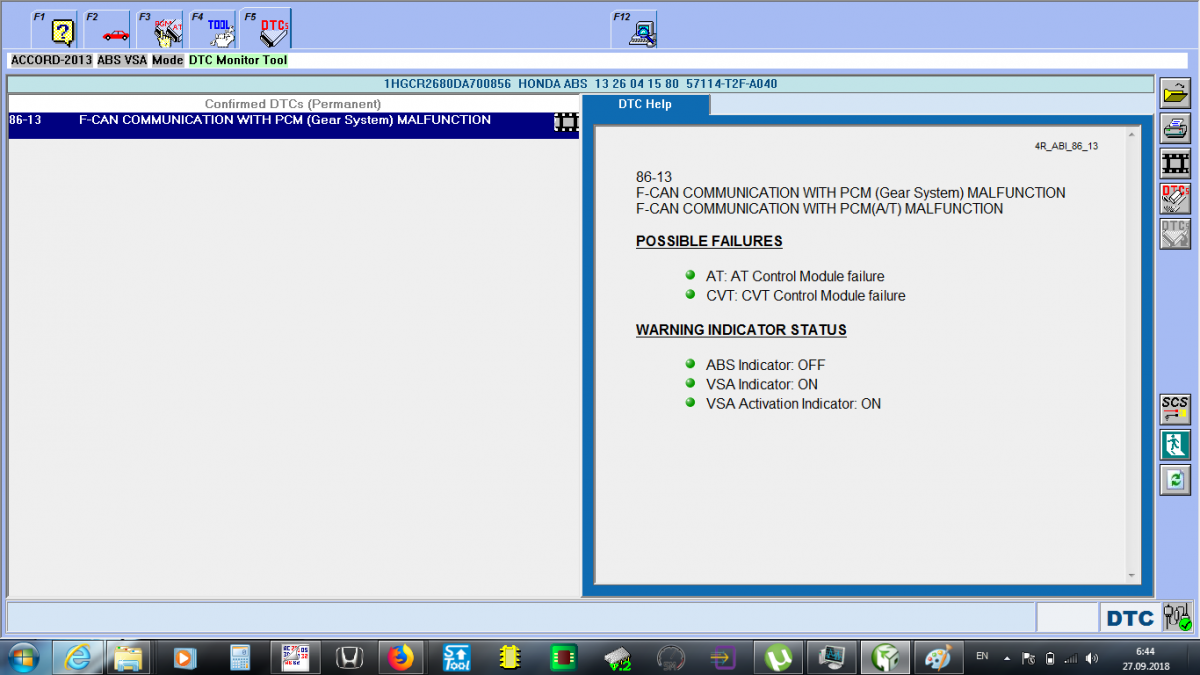This screenshot has width=1200, height=675.
Task: Click the greyed-out DTC icon in right toolbar
Action: [1175, 234]
